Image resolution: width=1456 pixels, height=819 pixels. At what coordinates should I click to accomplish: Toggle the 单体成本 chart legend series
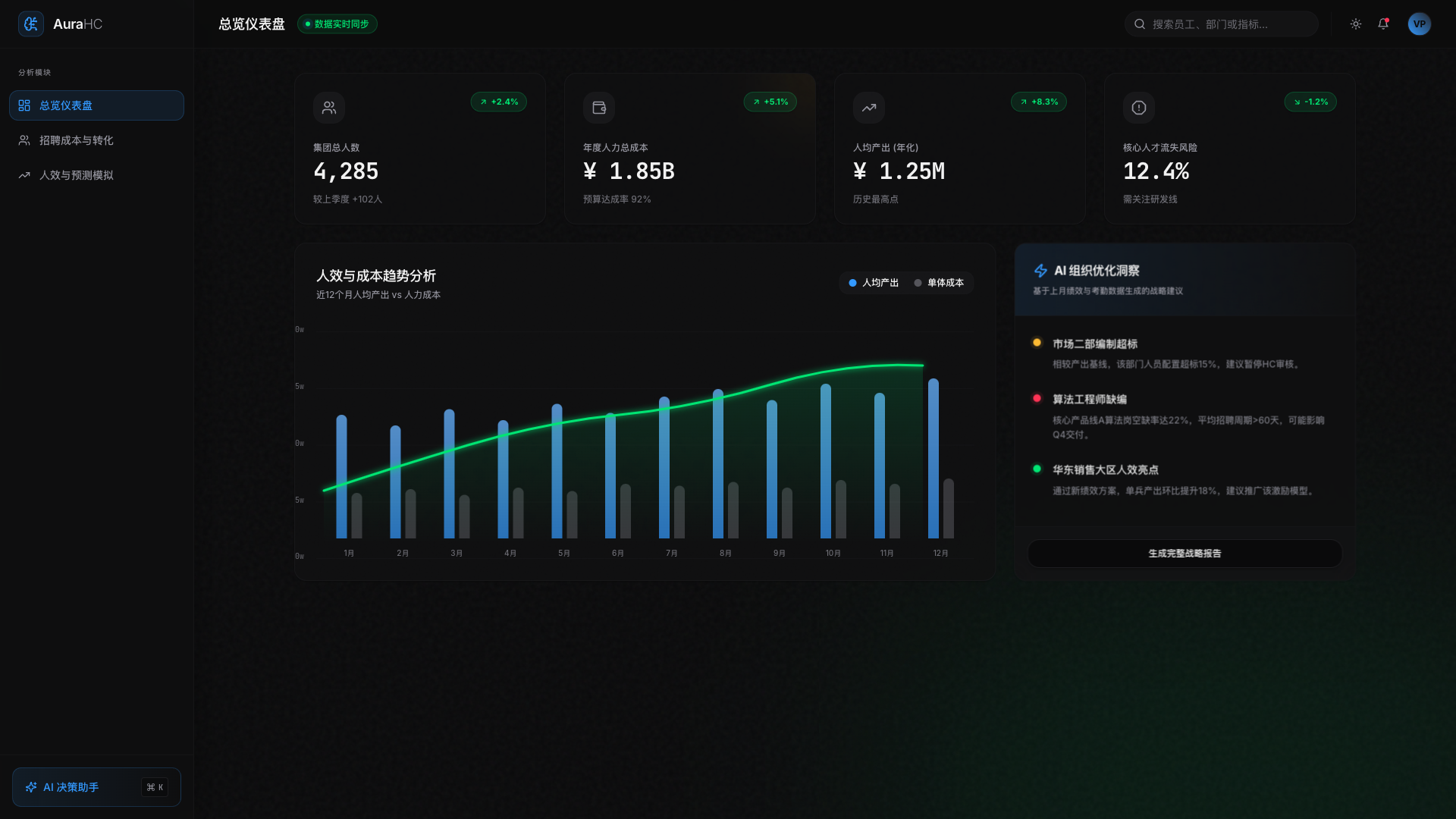[x=939, y=283]
